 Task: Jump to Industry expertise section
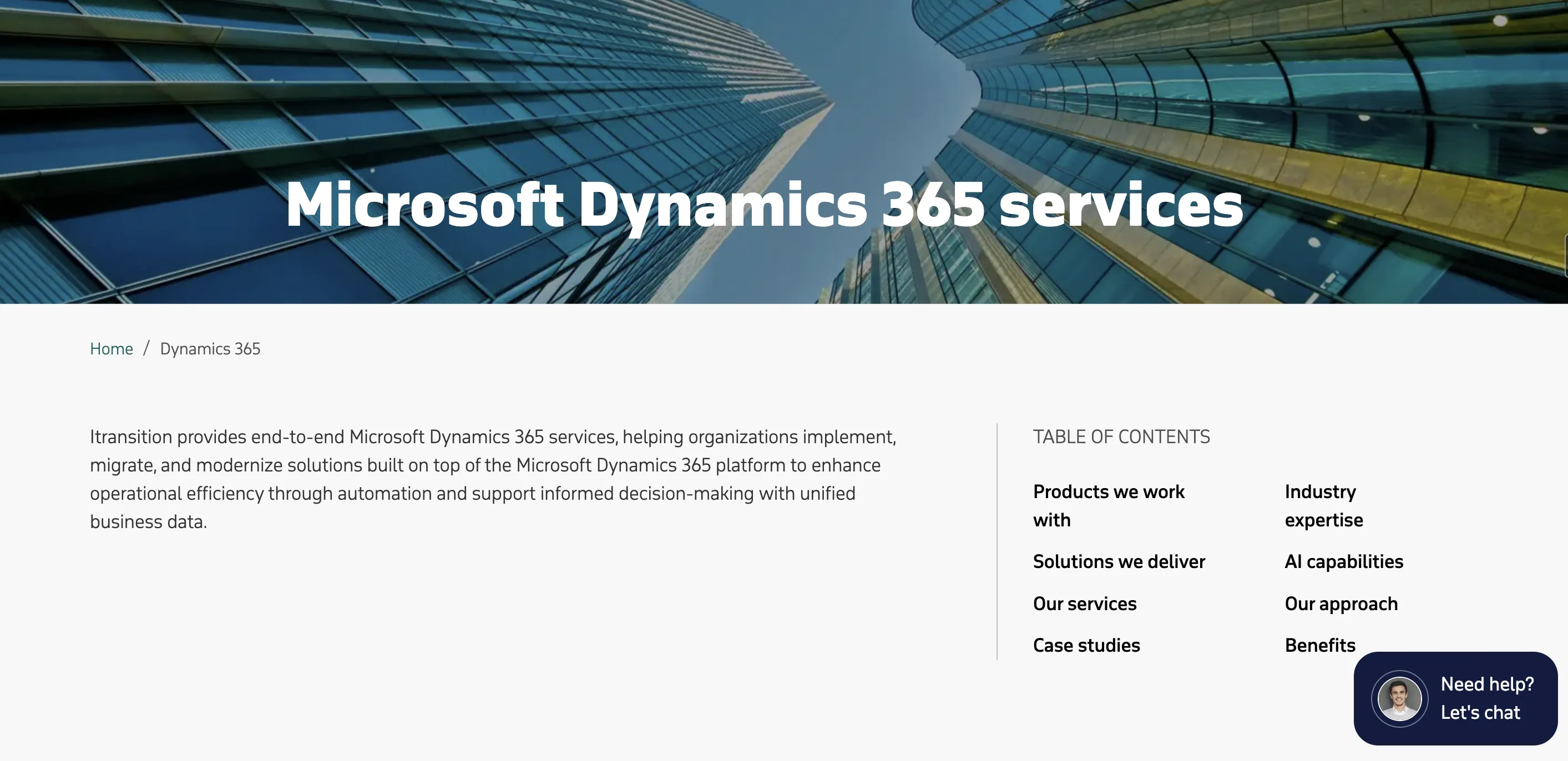coord(1324,505)
